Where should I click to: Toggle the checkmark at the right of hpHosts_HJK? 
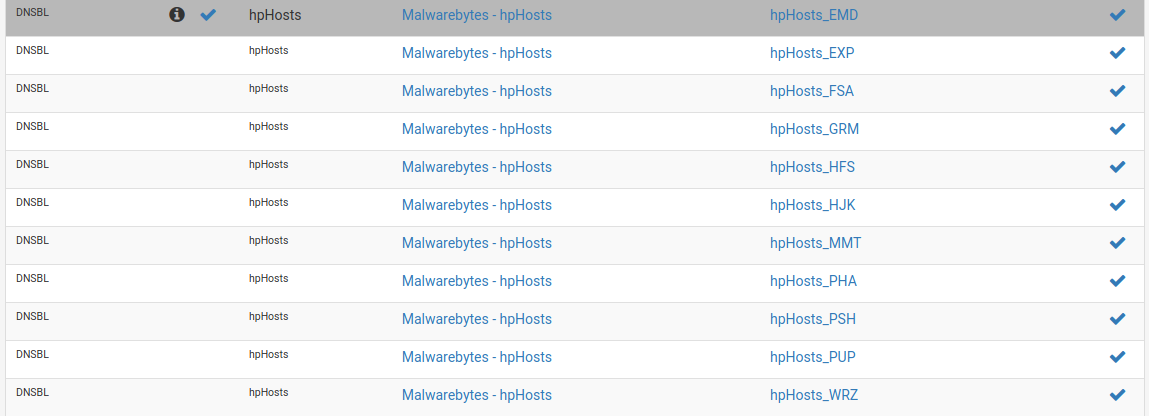1117,205
